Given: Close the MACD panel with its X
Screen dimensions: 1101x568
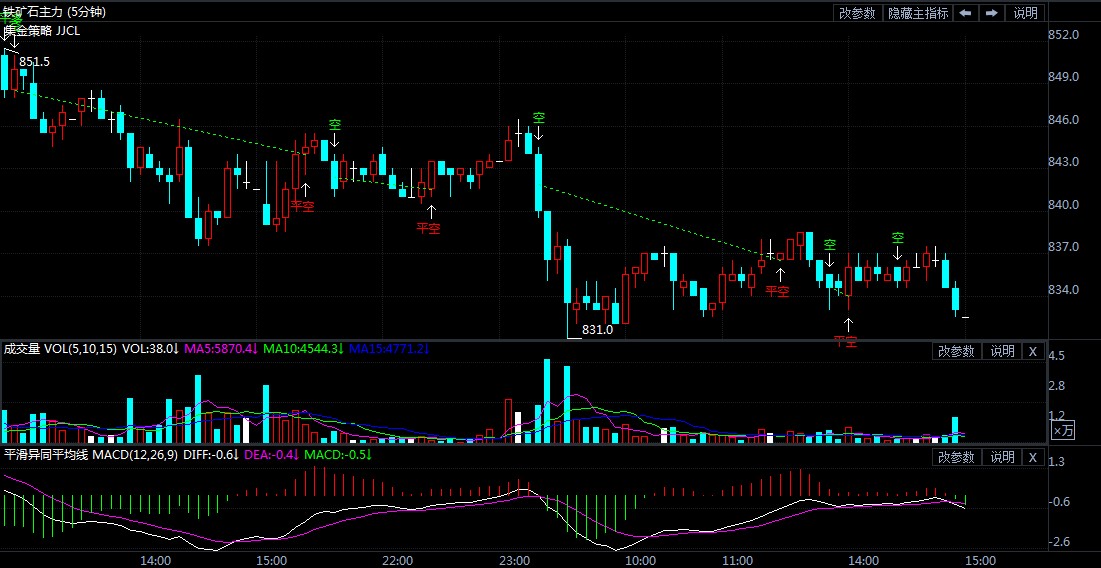Looking at the screenshot, I should 1033,457.
